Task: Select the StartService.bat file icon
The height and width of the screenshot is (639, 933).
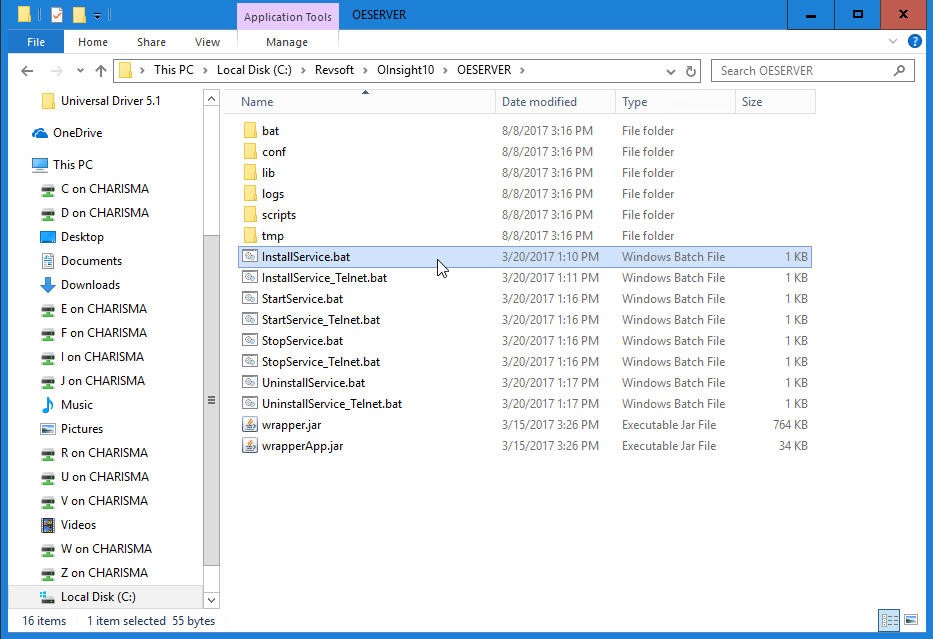Action: pos(250,299)
